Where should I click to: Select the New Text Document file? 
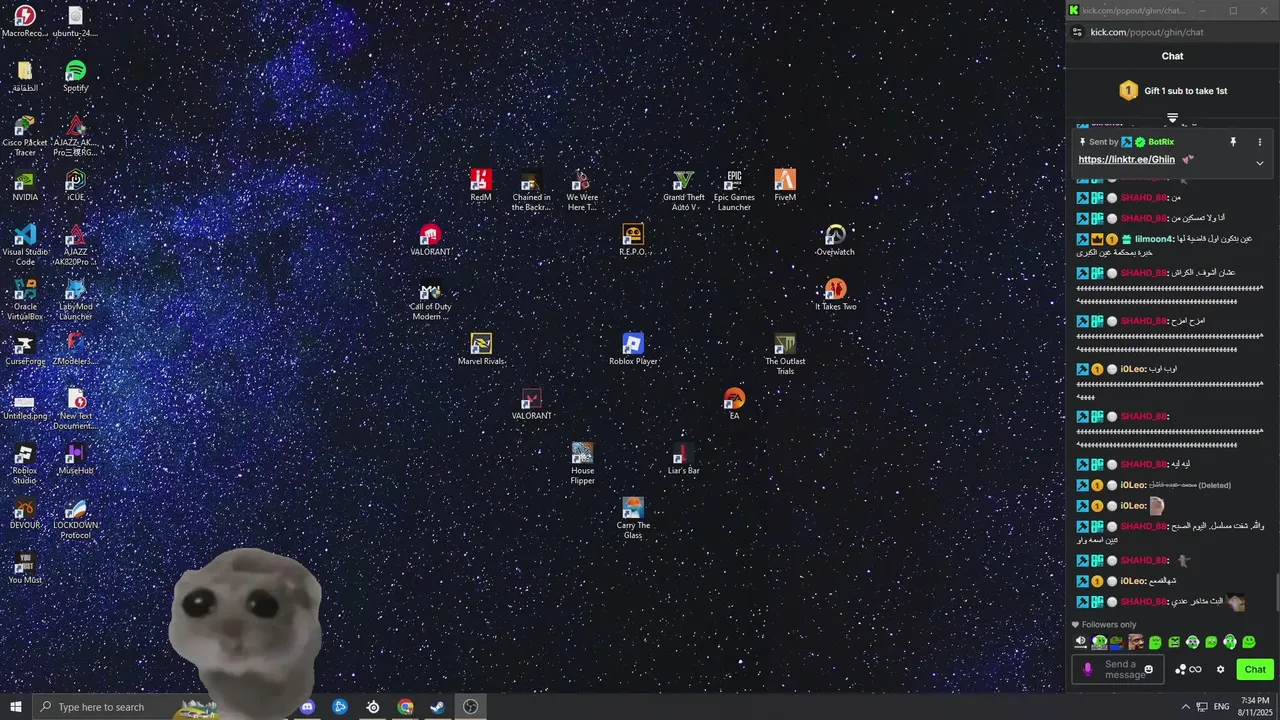pos(75,410)
